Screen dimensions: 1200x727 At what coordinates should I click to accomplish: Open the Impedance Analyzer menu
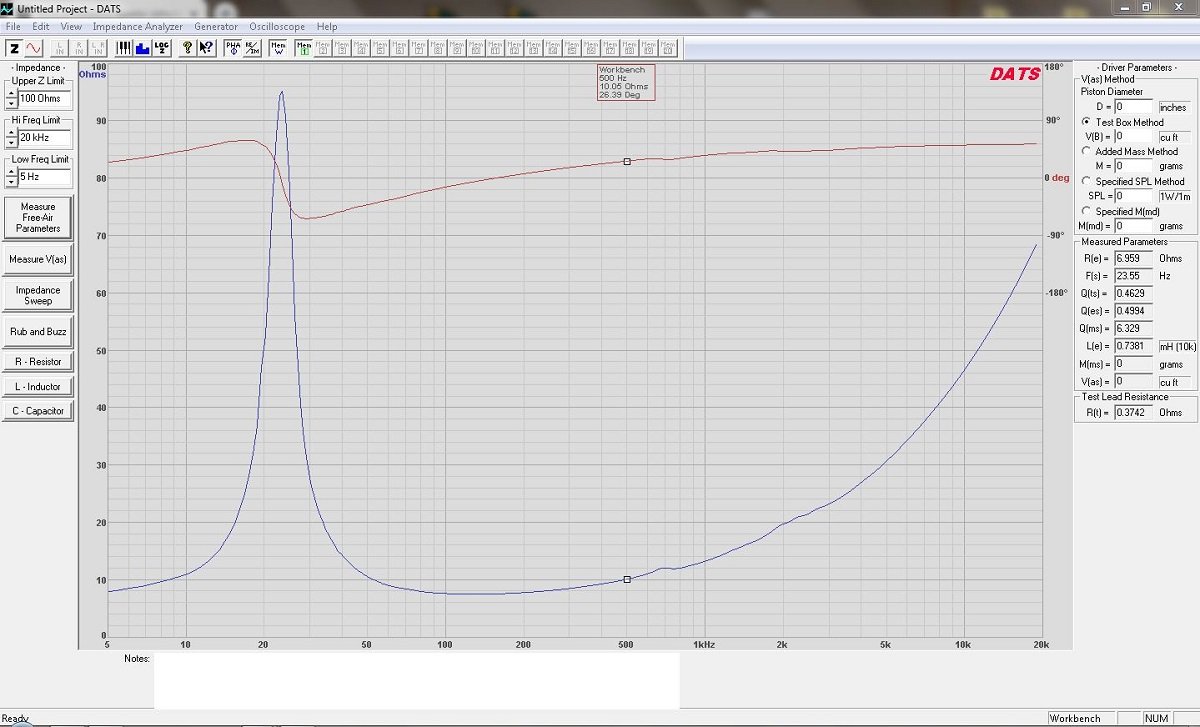click(x=138, y=26)
